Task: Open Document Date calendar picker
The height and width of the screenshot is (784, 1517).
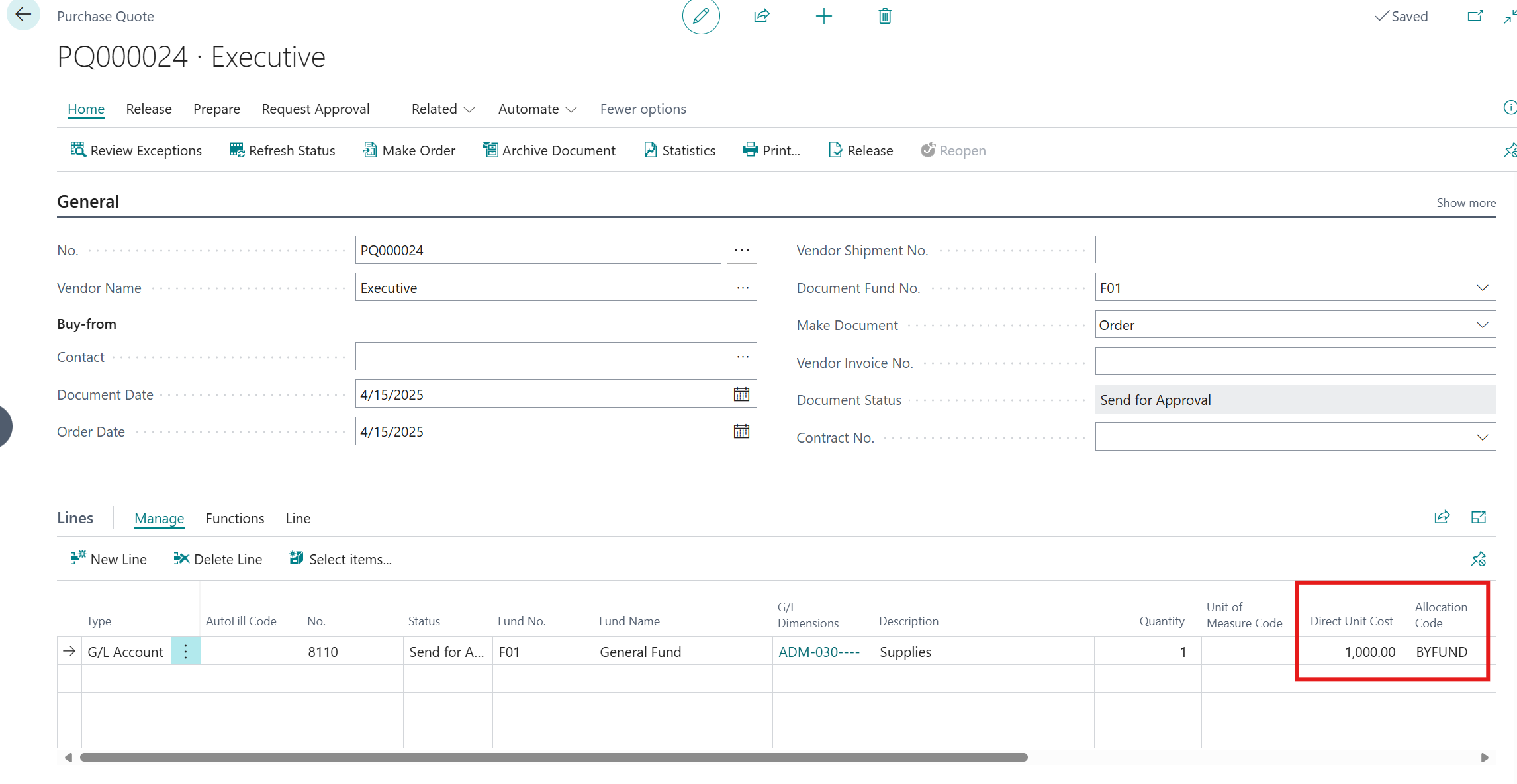Action: point(741,394)
